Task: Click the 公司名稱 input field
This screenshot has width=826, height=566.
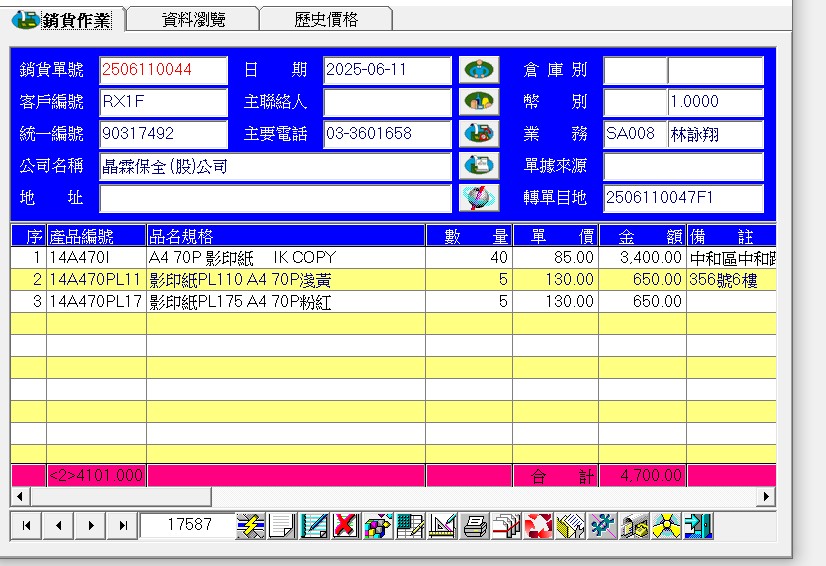Action: pyautogui.click(x=275, y=167)
